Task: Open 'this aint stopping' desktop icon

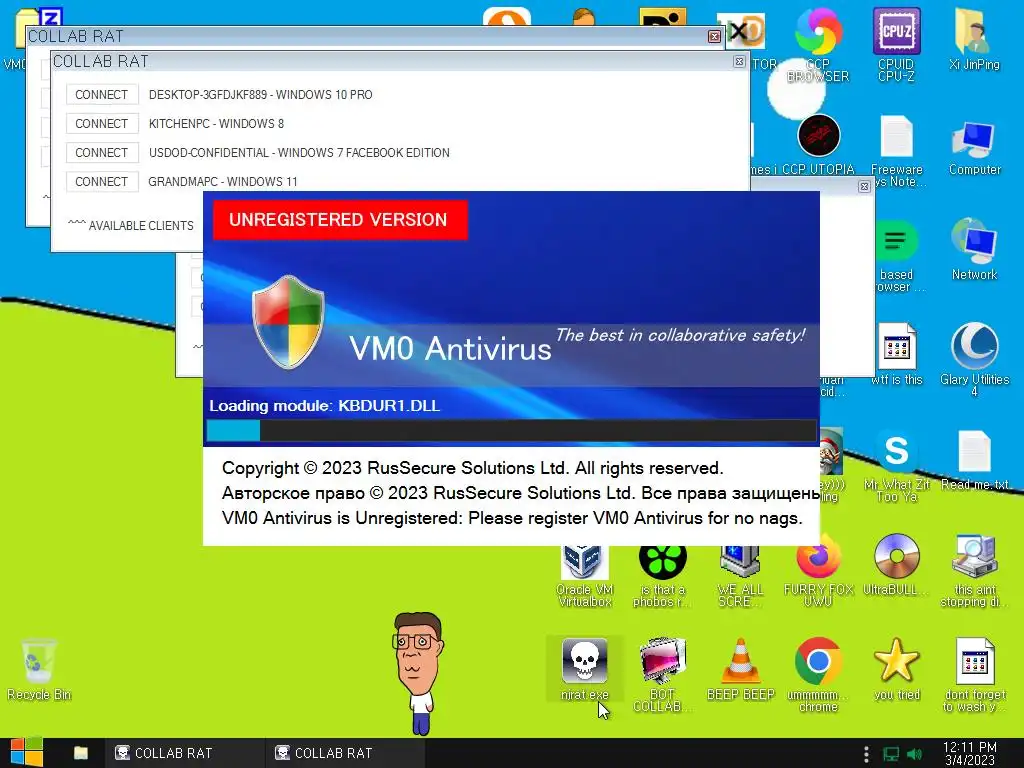Action: point(975,569)
